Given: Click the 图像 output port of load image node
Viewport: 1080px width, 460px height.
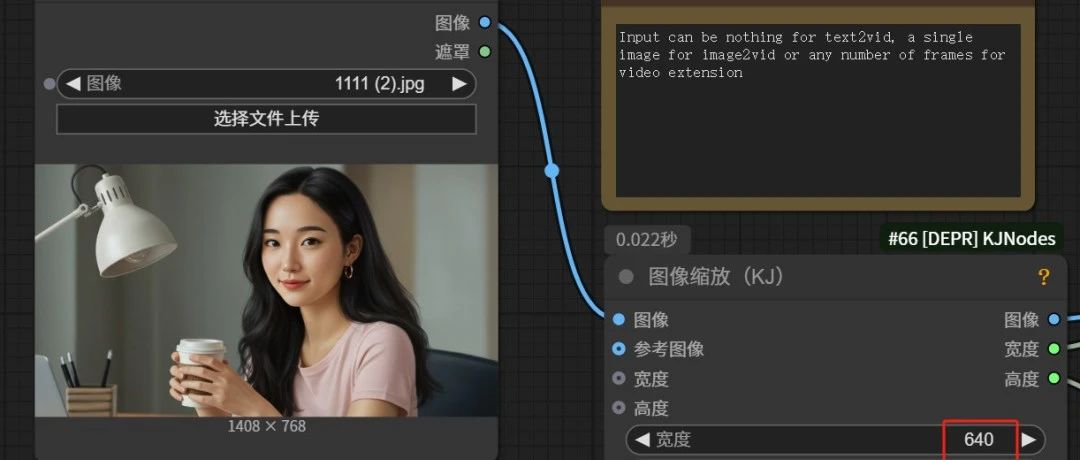Looking at the screenshot, I should tap(485, 23).
